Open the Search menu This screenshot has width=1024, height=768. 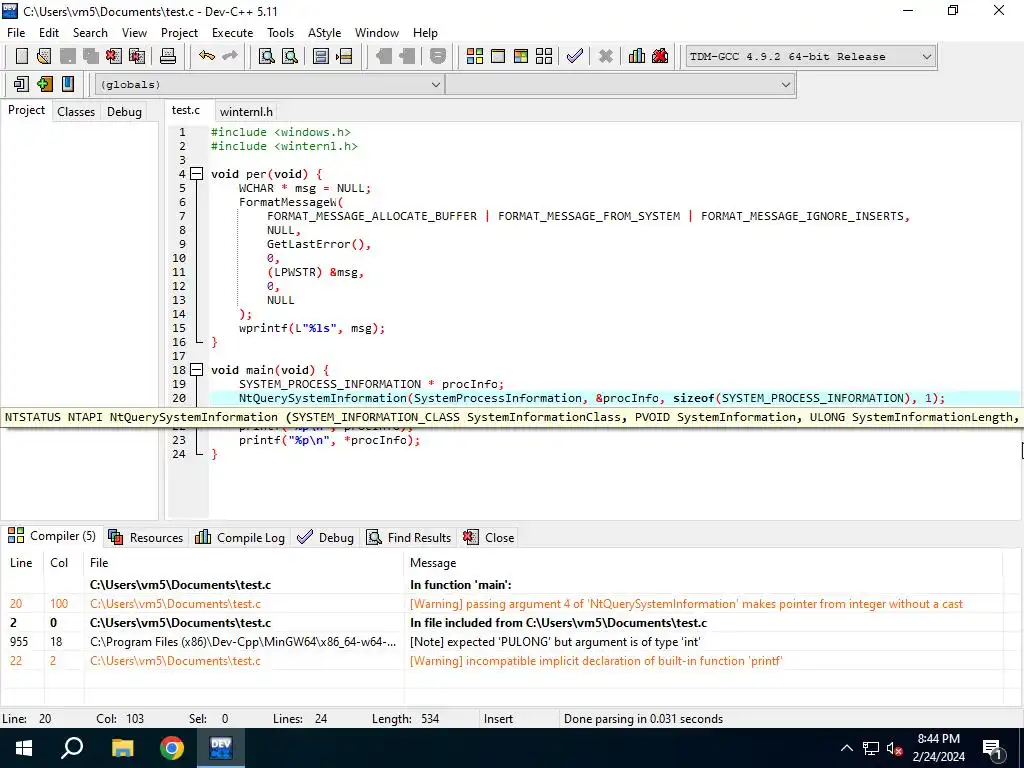tap(90, 33)
